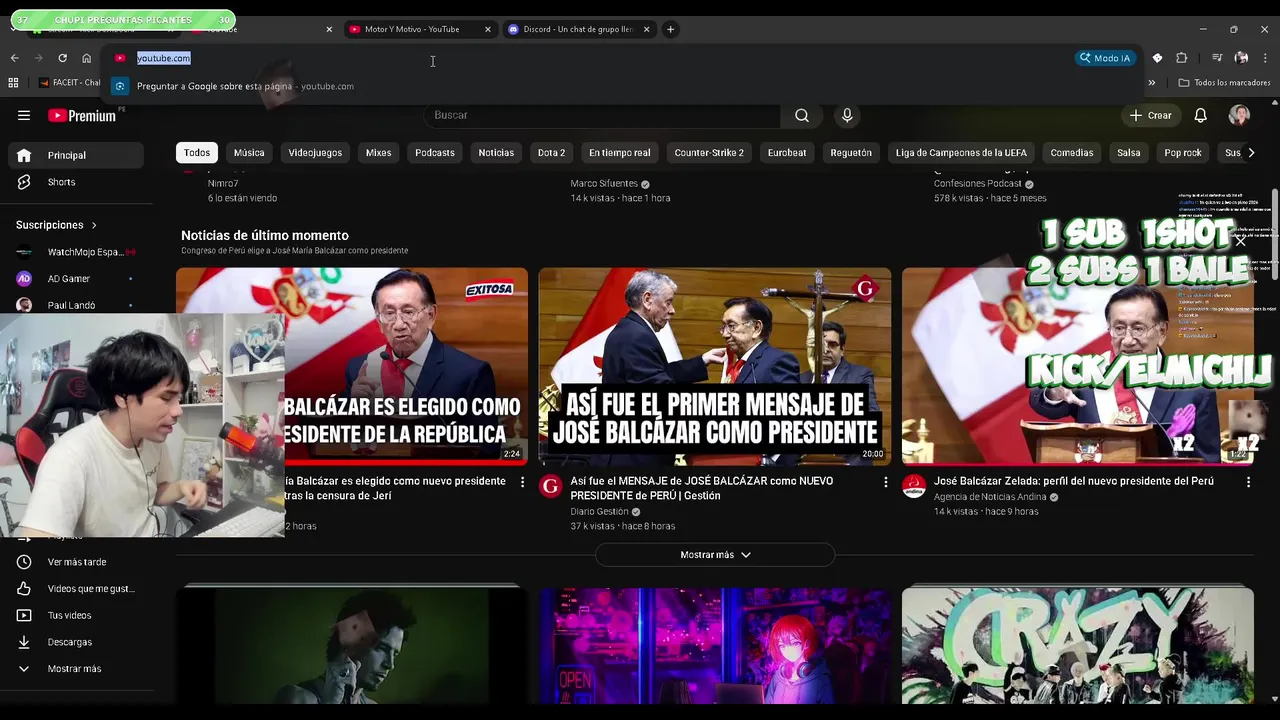
Task: Open the Chrome profile avatar
Action: 1241,58
